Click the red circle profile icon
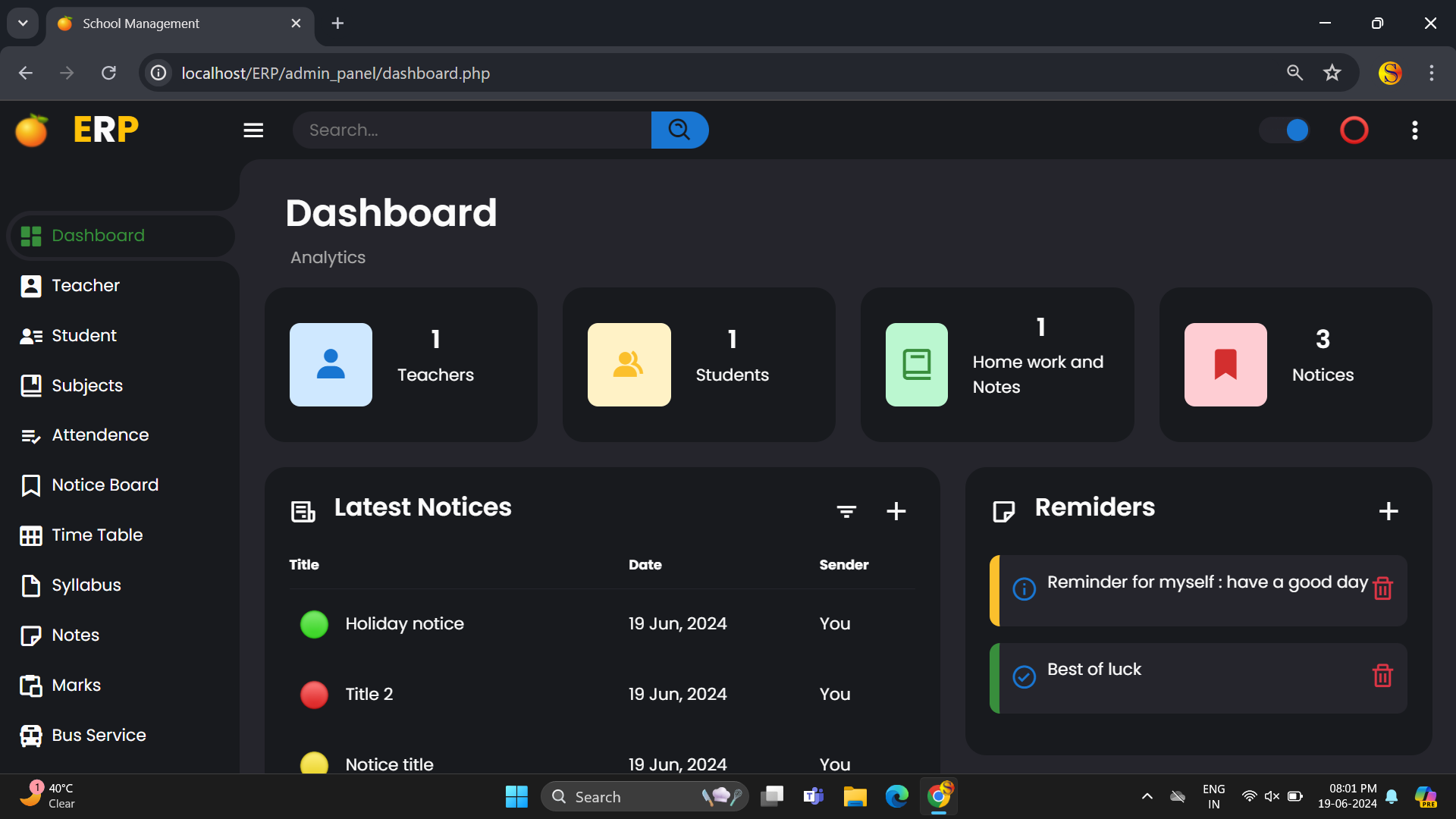 point(1354,130)
